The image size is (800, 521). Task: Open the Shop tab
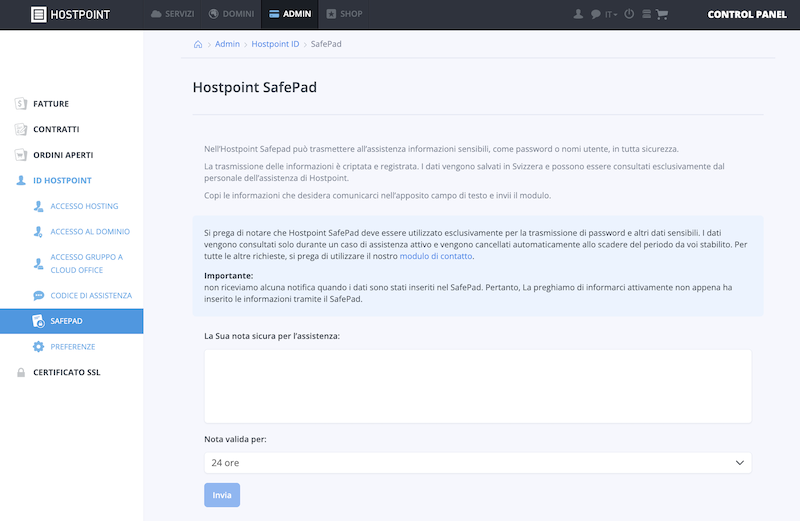click(x=344, y=14)
